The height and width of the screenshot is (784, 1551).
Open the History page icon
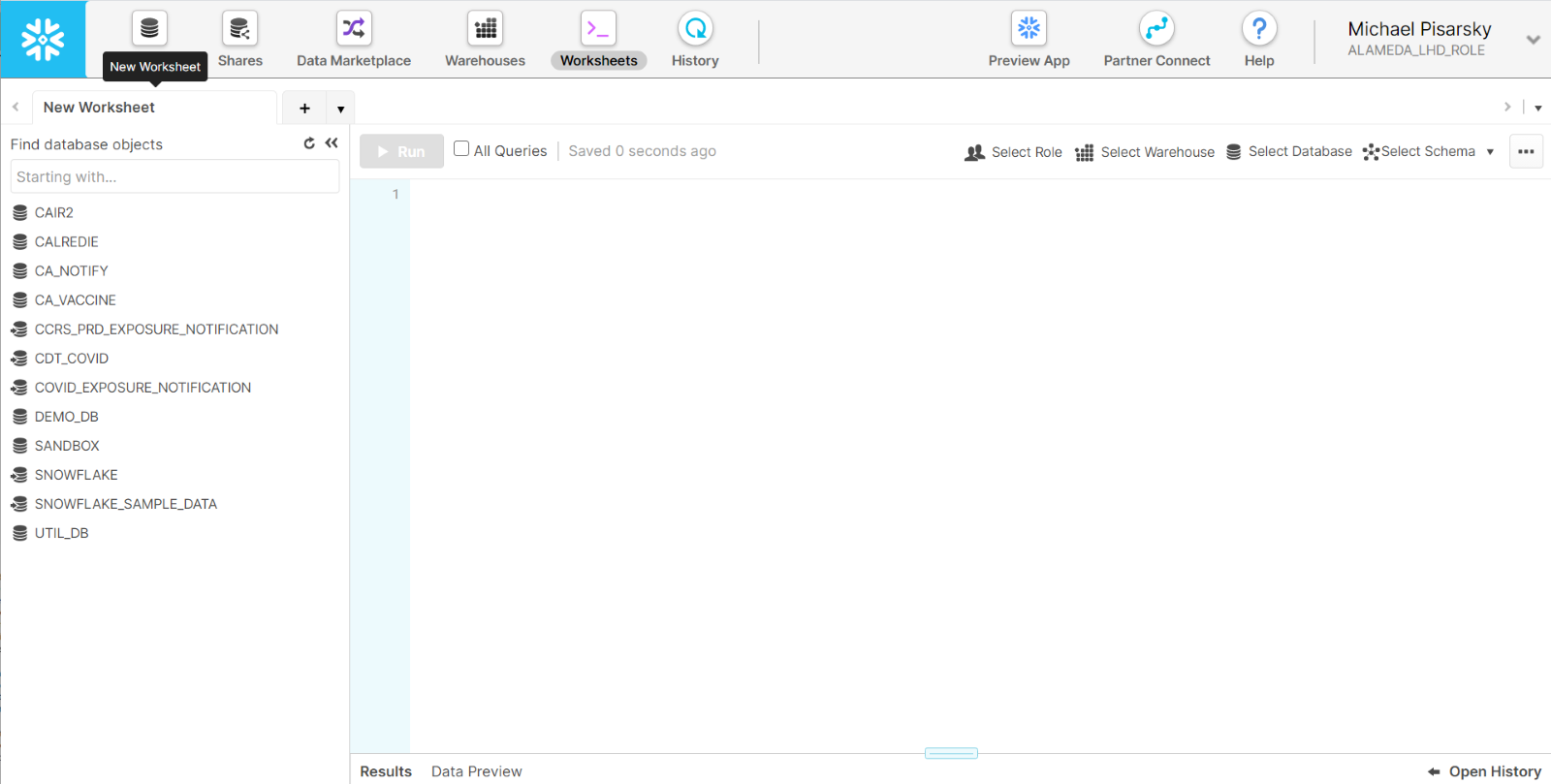tap(695, 29)
